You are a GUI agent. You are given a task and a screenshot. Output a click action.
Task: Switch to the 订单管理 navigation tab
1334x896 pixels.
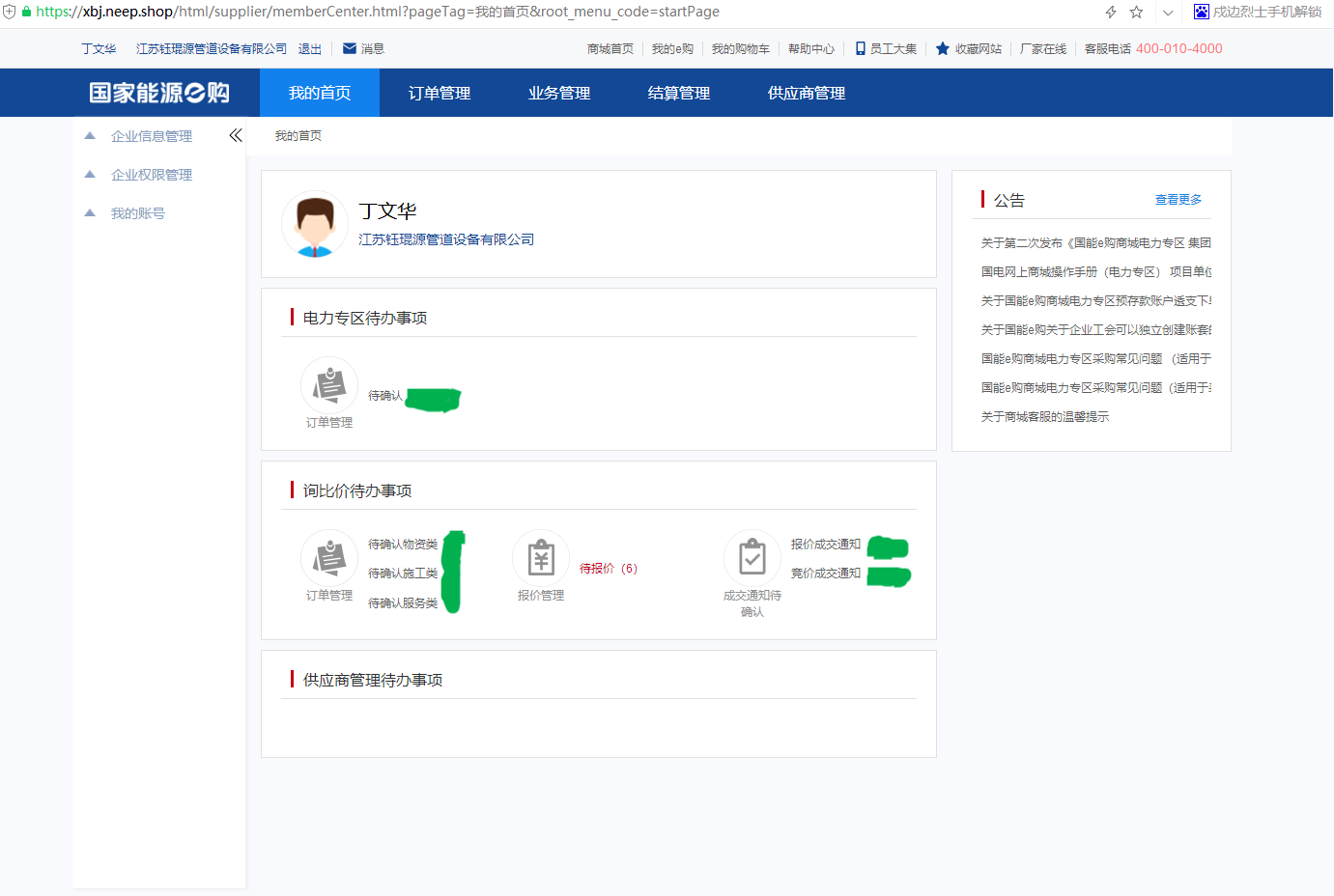click(440, 93)
